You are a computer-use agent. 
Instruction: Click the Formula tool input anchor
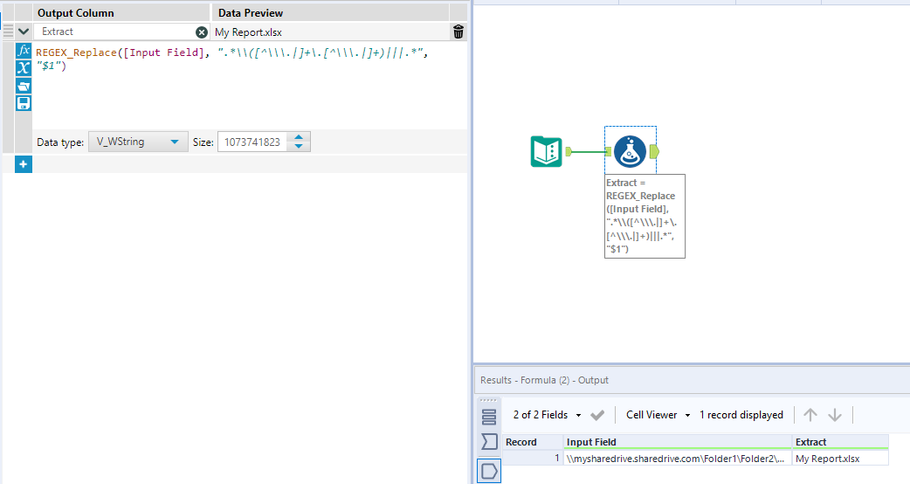tap(608, 151)
